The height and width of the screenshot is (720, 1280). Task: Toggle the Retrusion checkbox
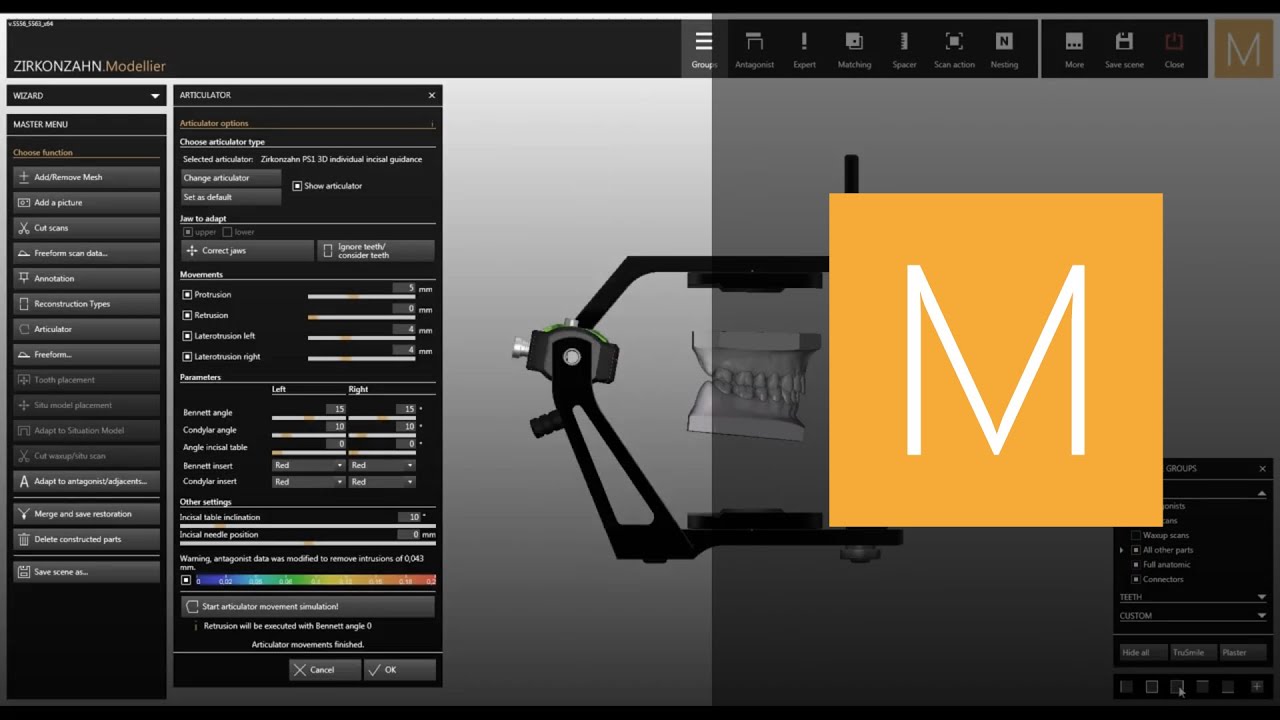click(x=187, y=315)
